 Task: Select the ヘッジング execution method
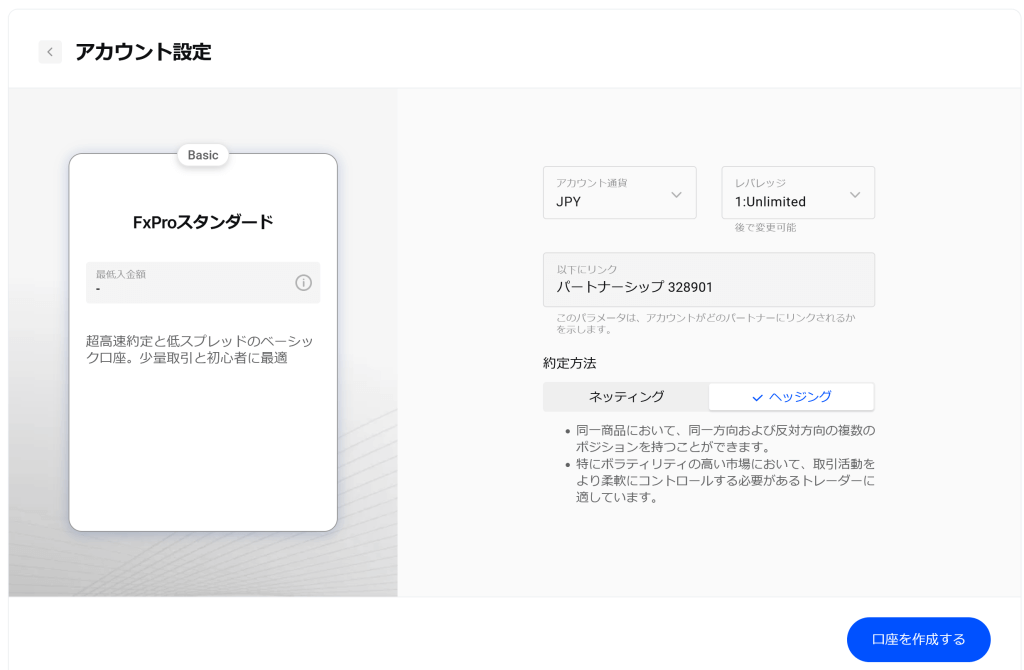[x=792, y=397]
